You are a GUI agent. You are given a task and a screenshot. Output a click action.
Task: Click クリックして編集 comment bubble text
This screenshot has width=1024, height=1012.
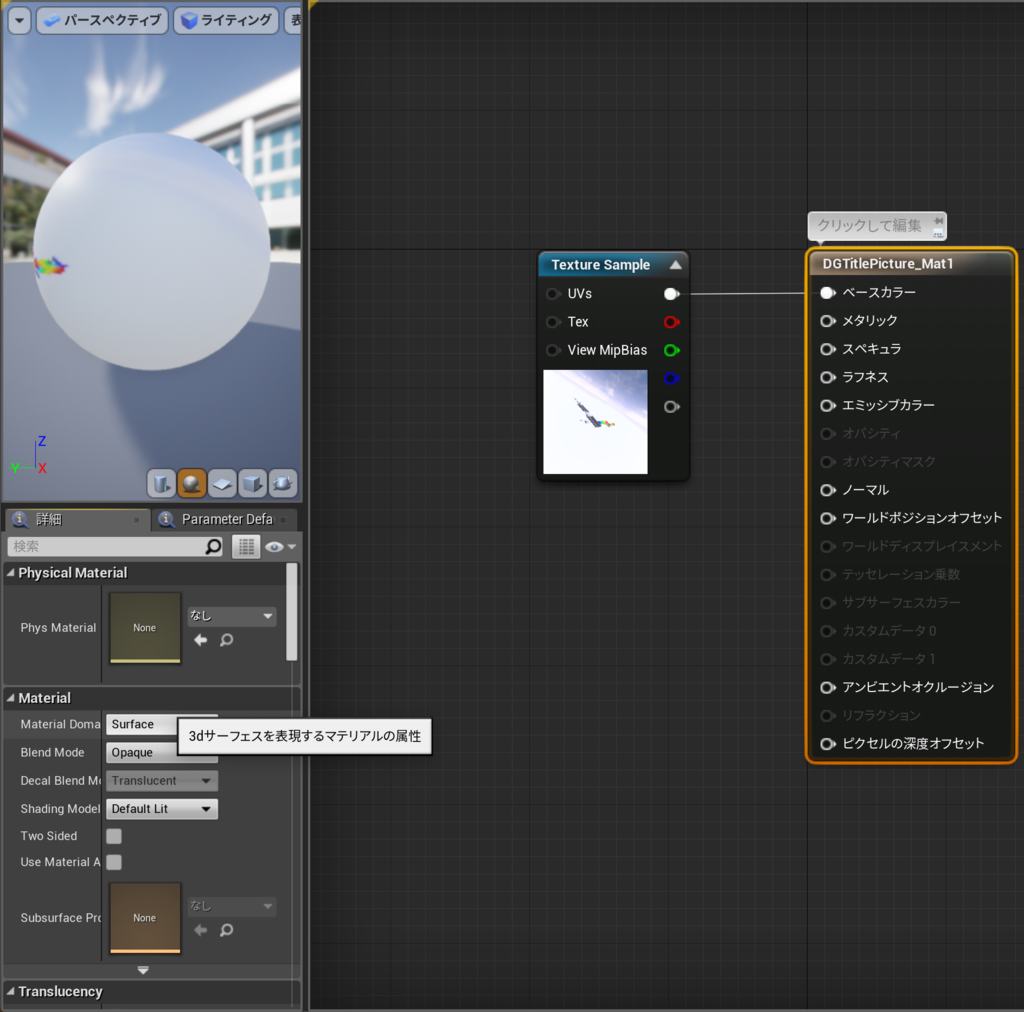869,225
